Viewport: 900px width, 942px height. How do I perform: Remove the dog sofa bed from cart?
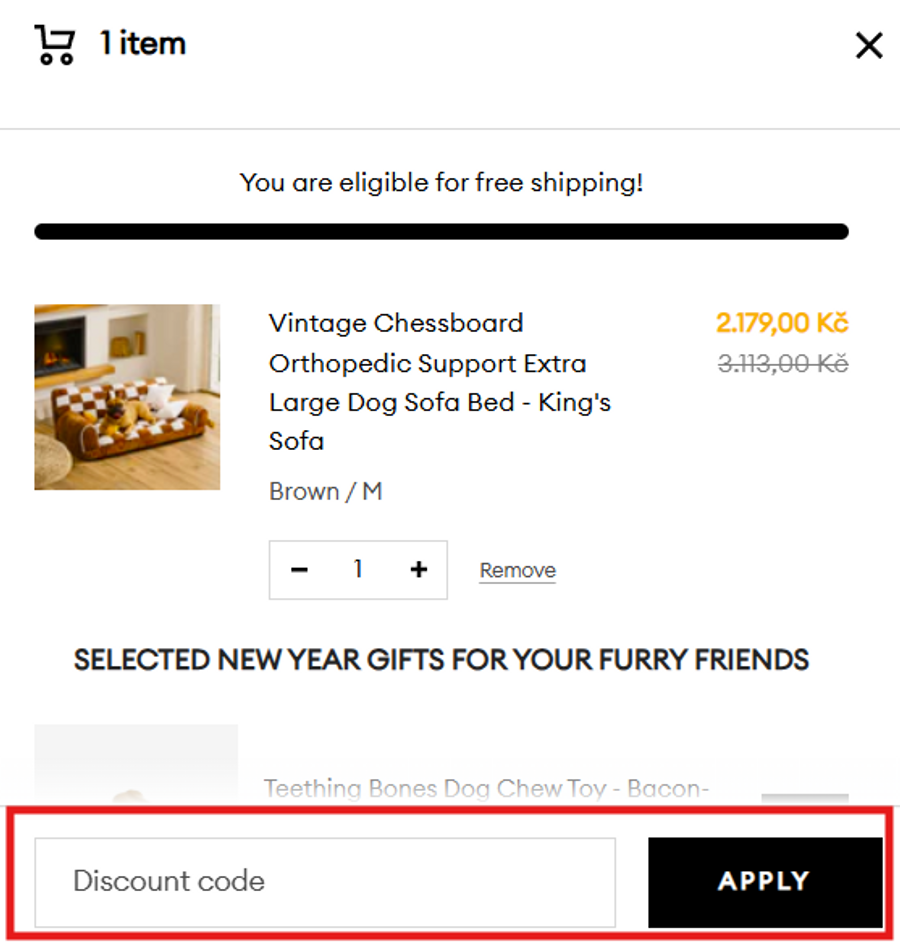(517, 571)
